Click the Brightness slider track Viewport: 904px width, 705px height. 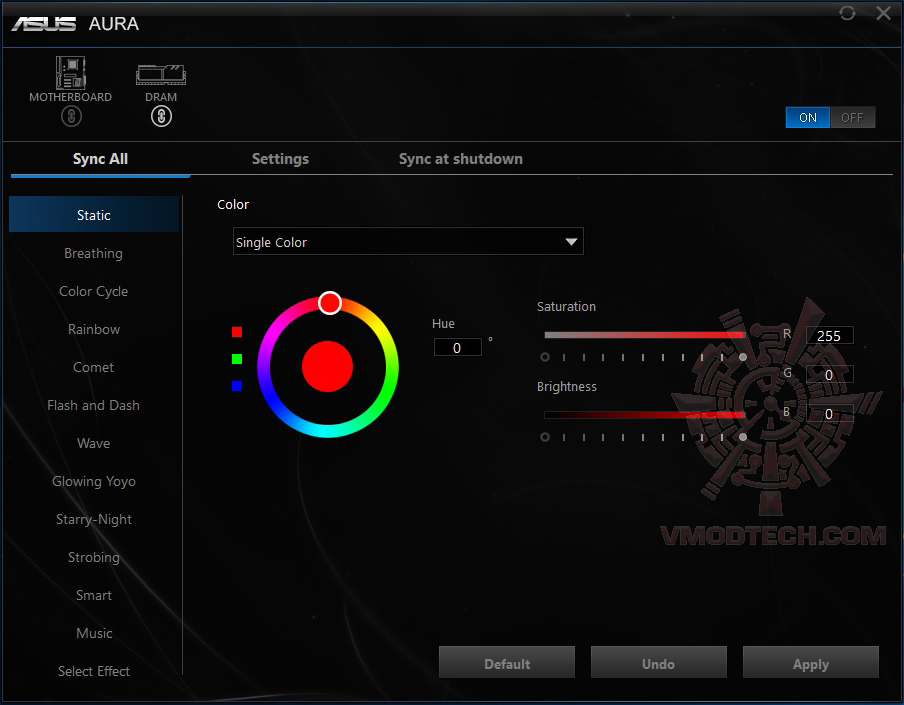point(645,415)
